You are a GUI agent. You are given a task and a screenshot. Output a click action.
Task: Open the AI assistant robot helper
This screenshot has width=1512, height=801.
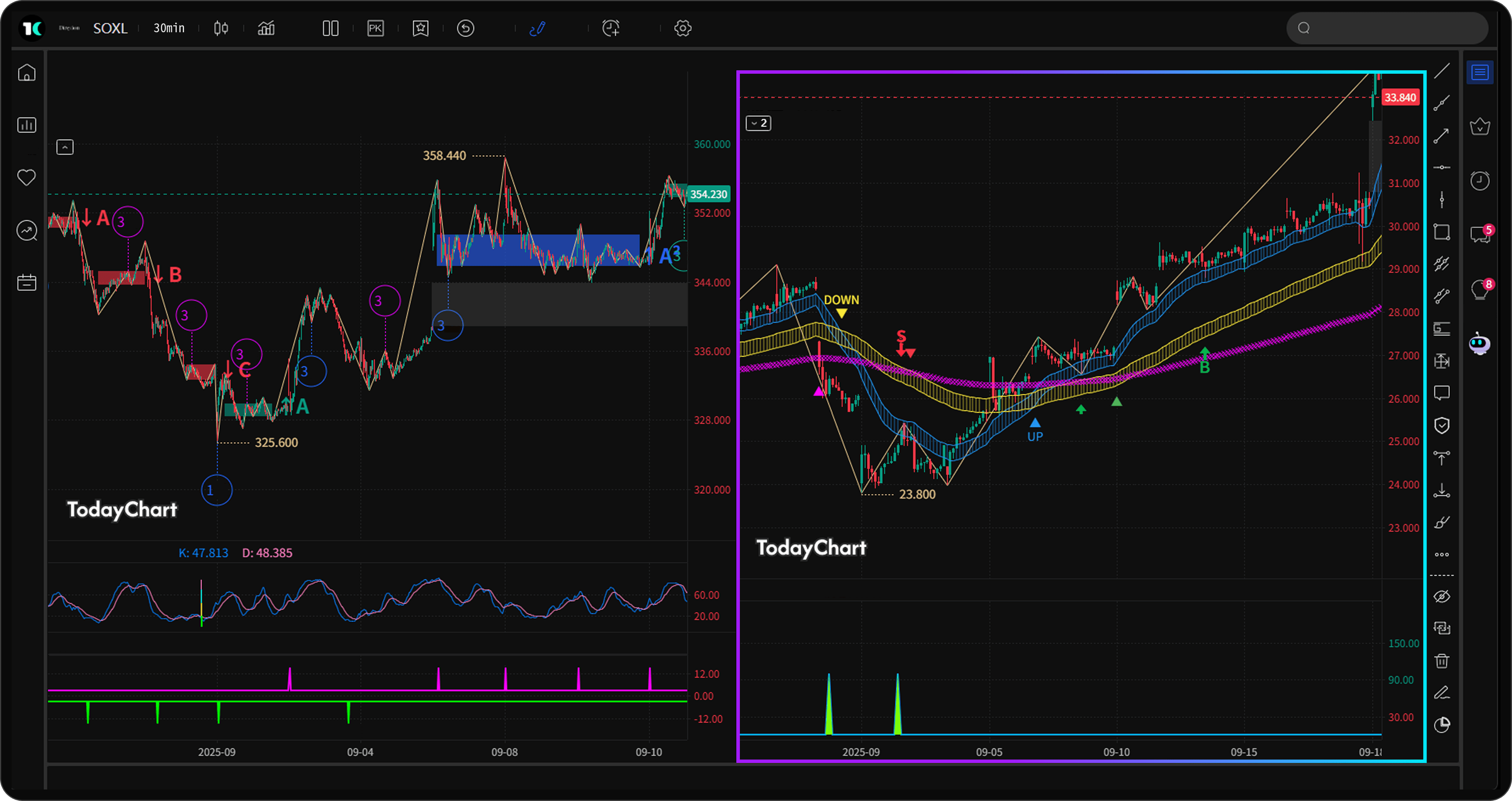1480,344
